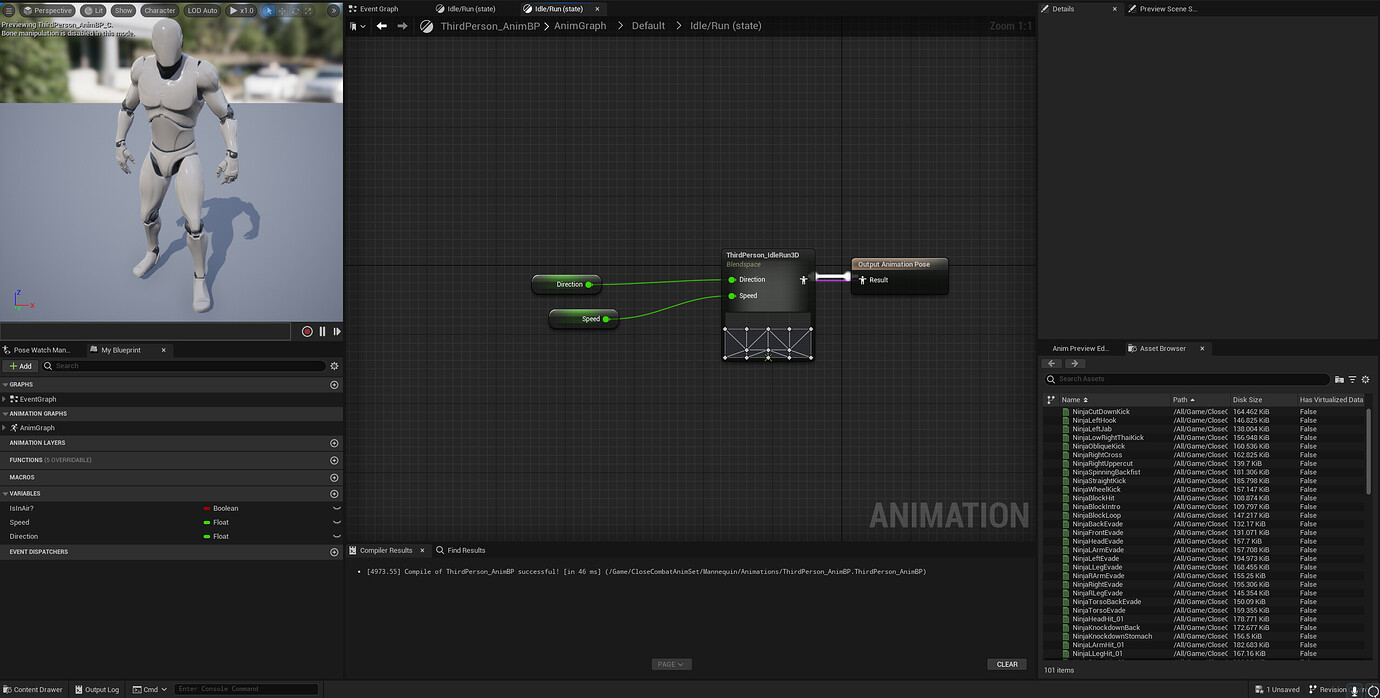Screen dimensions: 1380x698
Task: Add a new variable with plus icon
Action: click(x=334, y=494)
